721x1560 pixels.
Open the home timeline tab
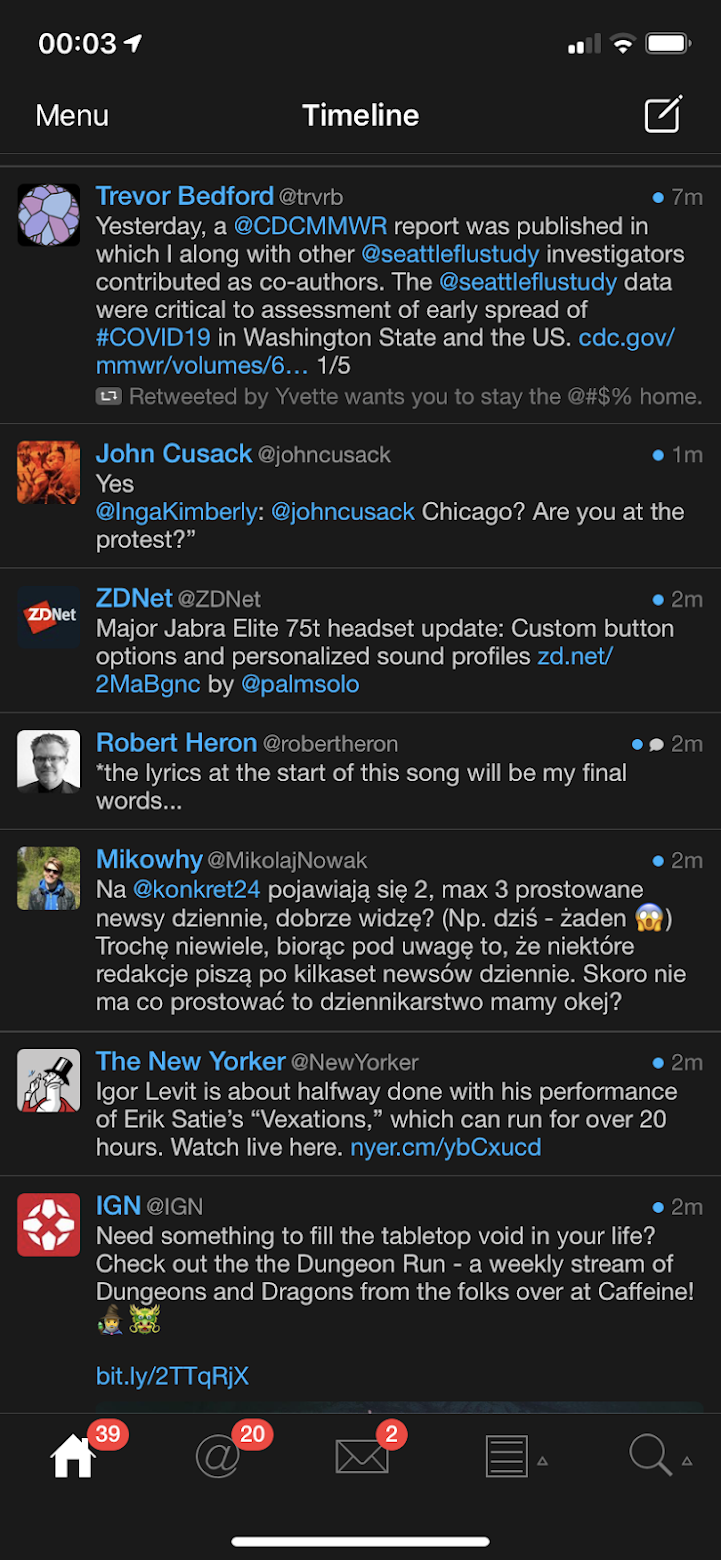(73, 1457)
